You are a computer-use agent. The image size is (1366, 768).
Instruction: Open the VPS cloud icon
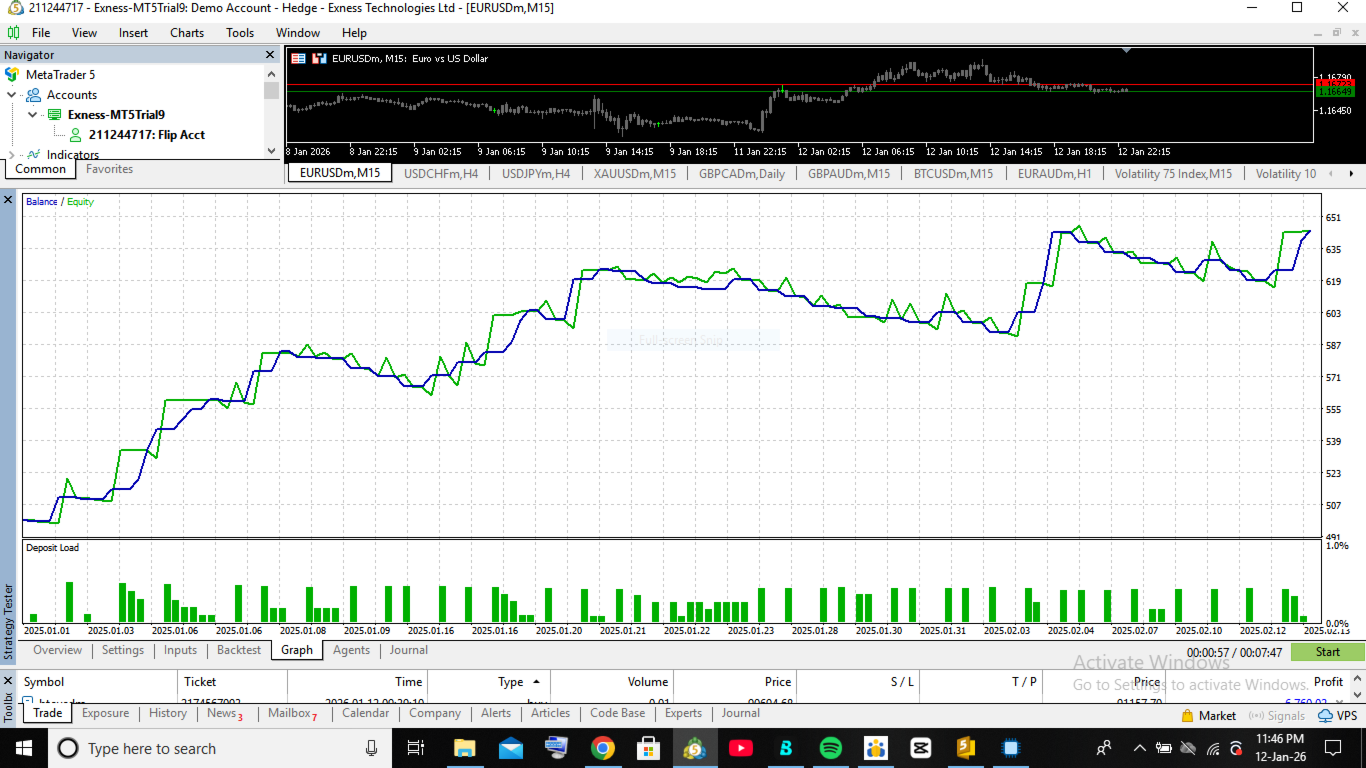click(1325, 716)
